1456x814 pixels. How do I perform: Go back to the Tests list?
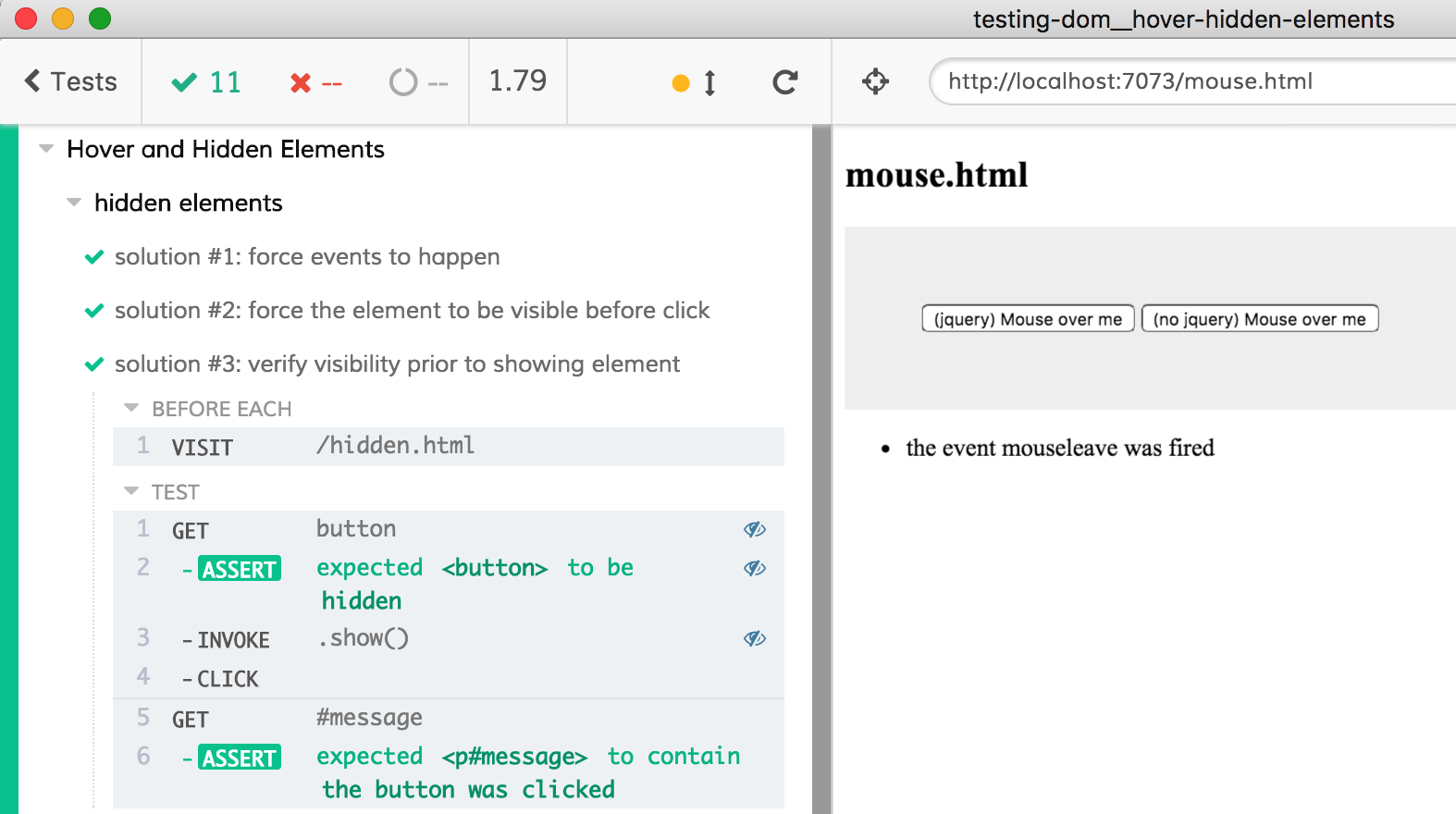70,81
